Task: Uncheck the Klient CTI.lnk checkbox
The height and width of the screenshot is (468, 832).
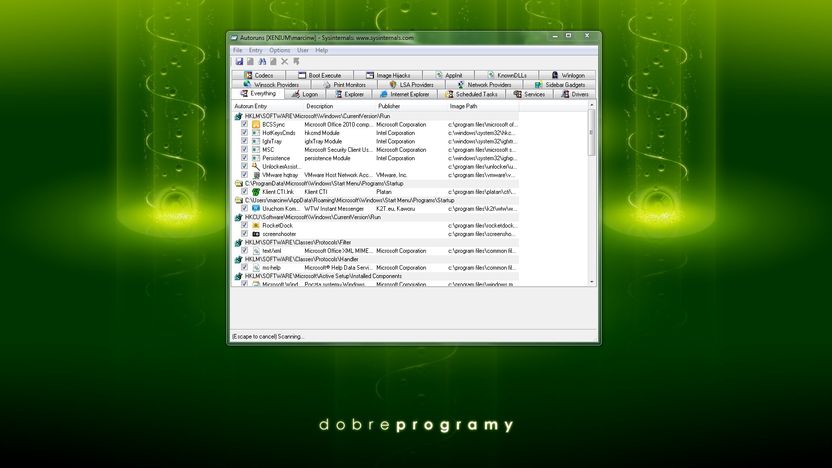Action: coord(245,192)
